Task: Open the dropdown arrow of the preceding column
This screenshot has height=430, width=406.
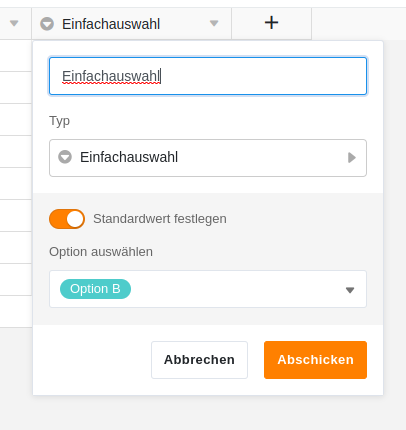Action: (14, 23)
